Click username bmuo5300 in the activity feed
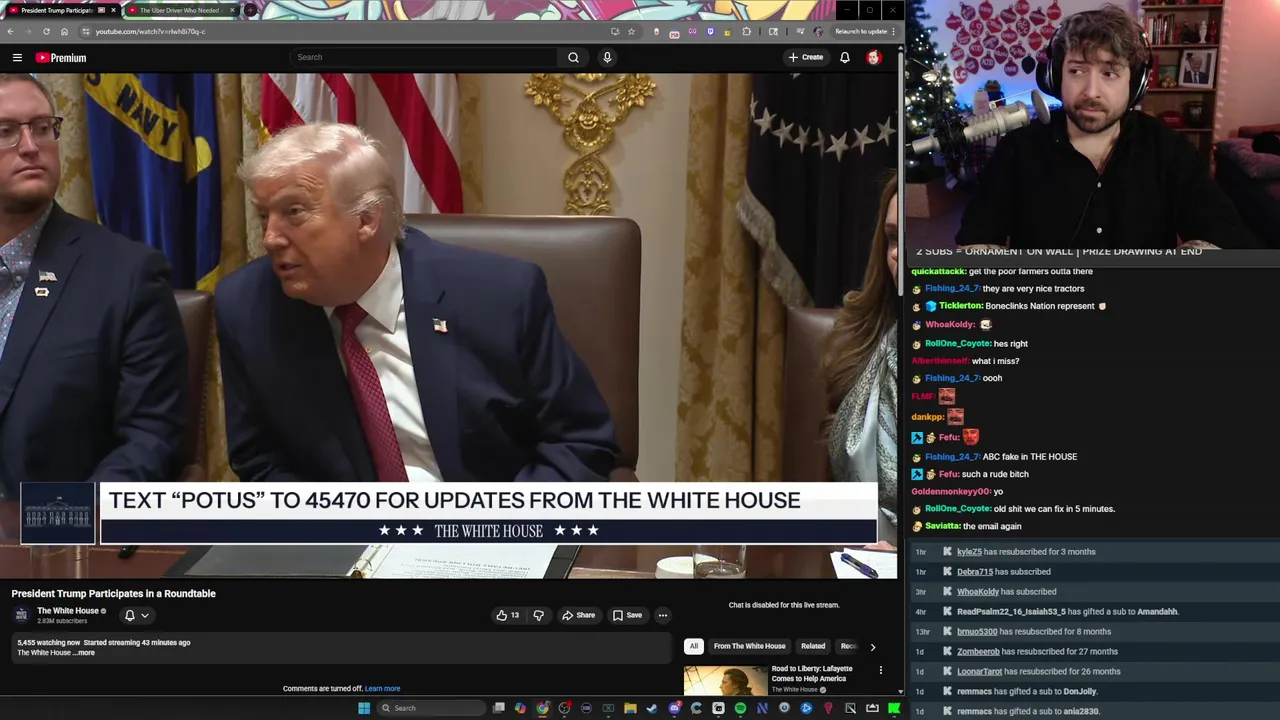The height and width of the screenshot is (720, 1280). click(977, 632)
